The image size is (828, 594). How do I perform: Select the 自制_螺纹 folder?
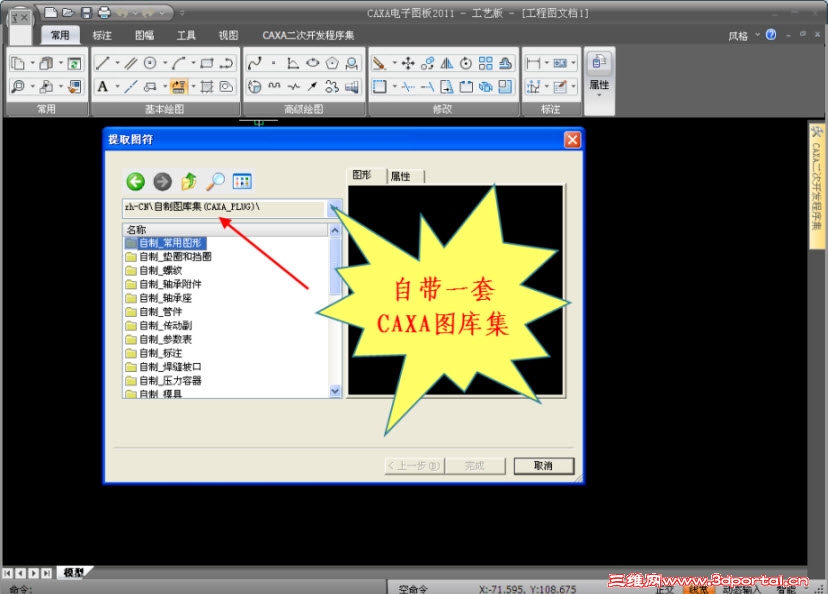point(154,271)
